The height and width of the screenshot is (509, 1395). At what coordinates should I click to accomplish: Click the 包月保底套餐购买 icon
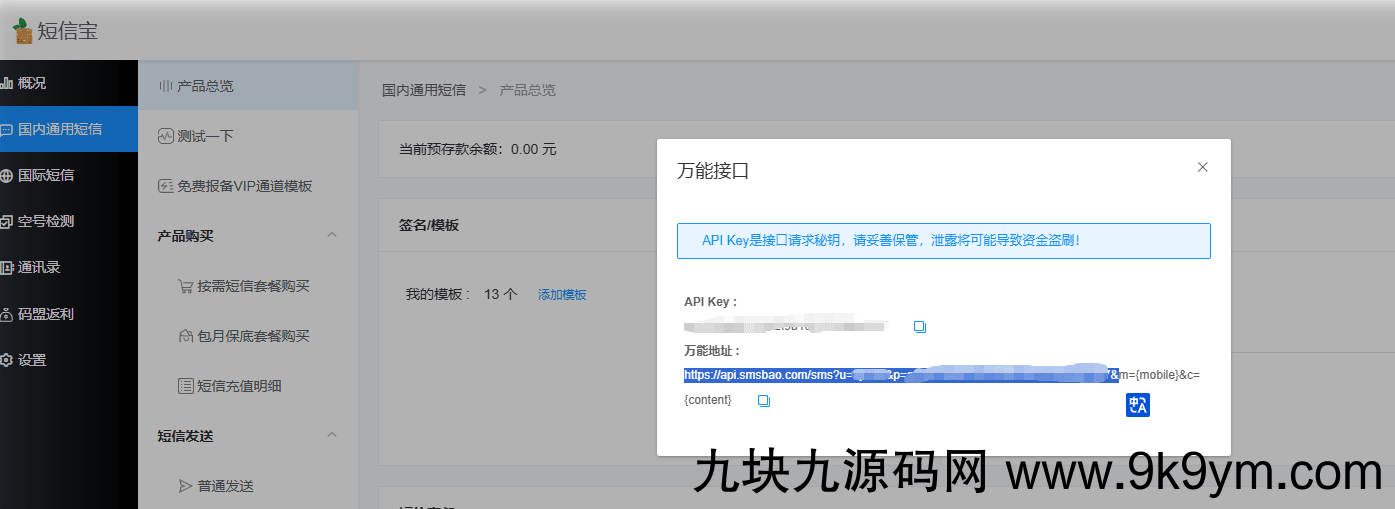pos(185,336)
